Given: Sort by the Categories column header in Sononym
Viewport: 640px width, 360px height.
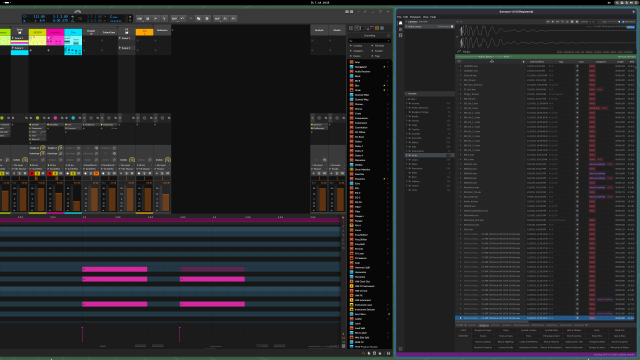Looking at the screenshot, I should 601,62.
